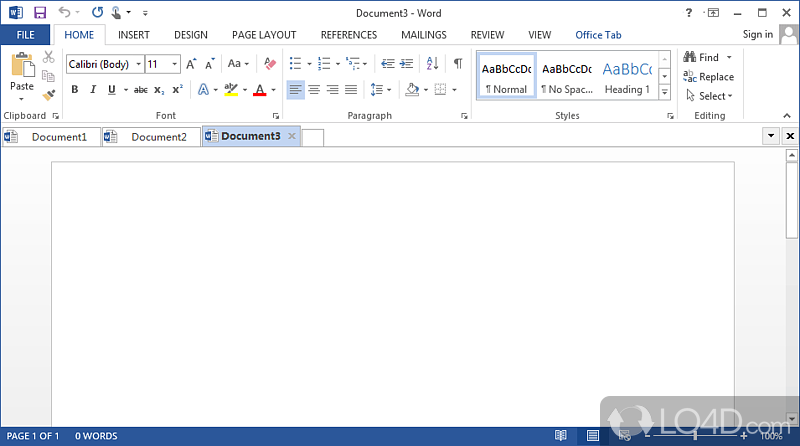This screenshot has width=800, height=446.
Task: Click the Find button
Action: (708, 57)
